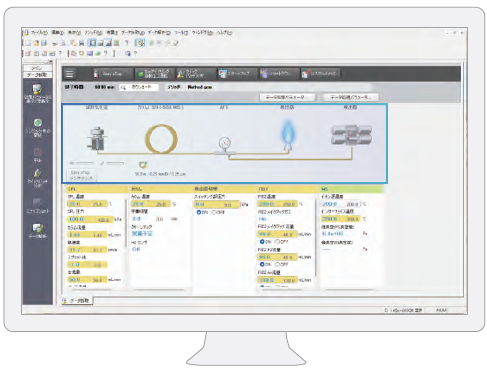Viewport: 487px width, 368px height.
Task: Switch to the メイン sidebar tab
Action: click(x=37, y=68)
